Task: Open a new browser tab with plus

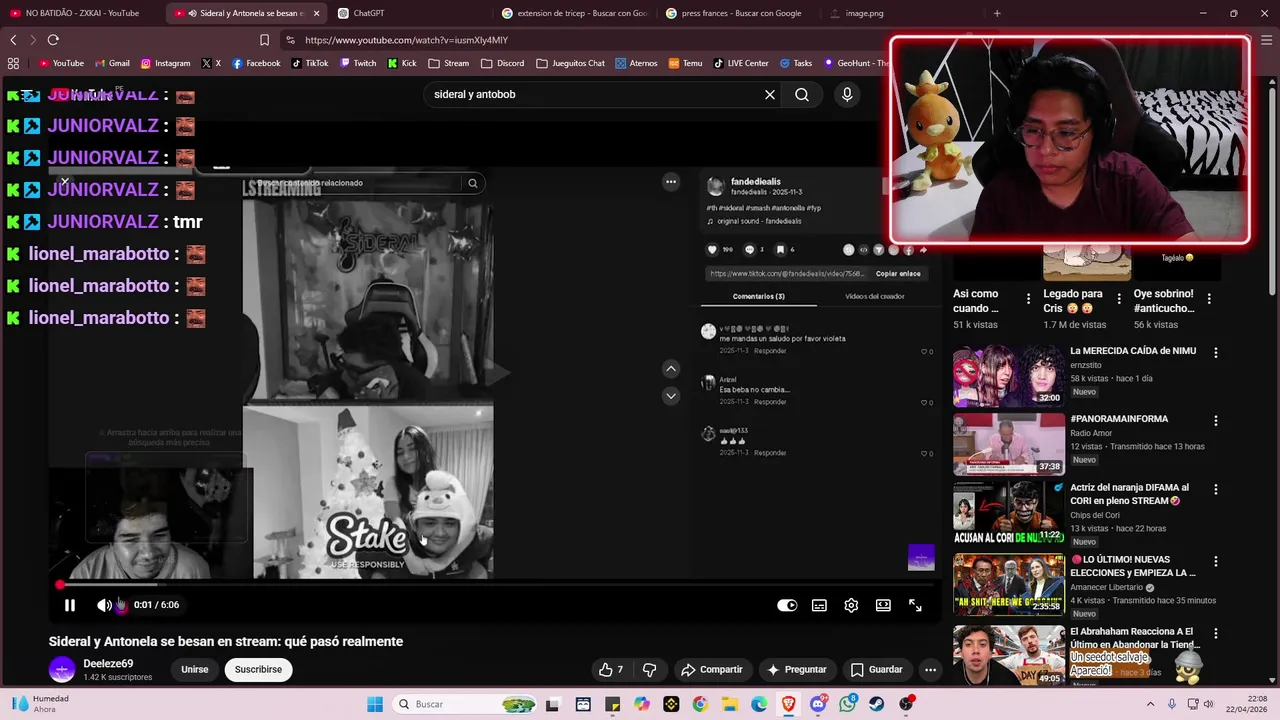Action: [996, 13]
